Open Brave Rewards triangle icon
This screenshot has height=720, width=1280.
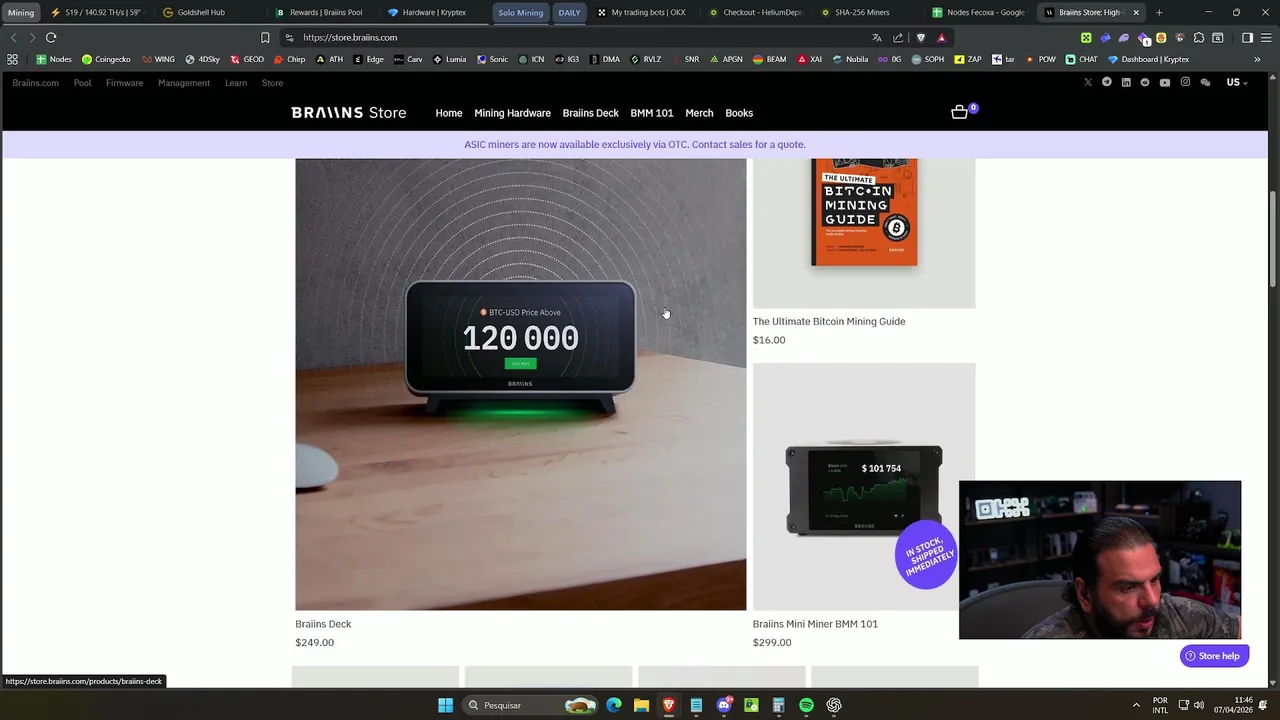point(941,37)
